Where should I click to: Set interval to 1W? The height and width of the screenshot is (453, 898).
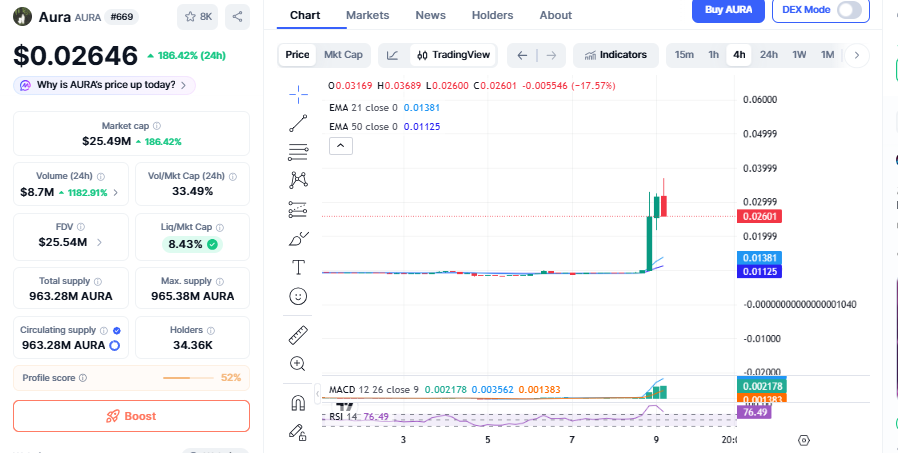click(x=799, y=55)
